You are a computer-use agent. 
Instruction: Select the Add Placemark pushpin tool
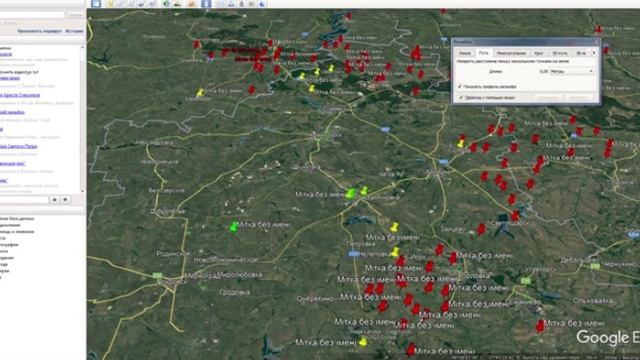tap(110, 4)
